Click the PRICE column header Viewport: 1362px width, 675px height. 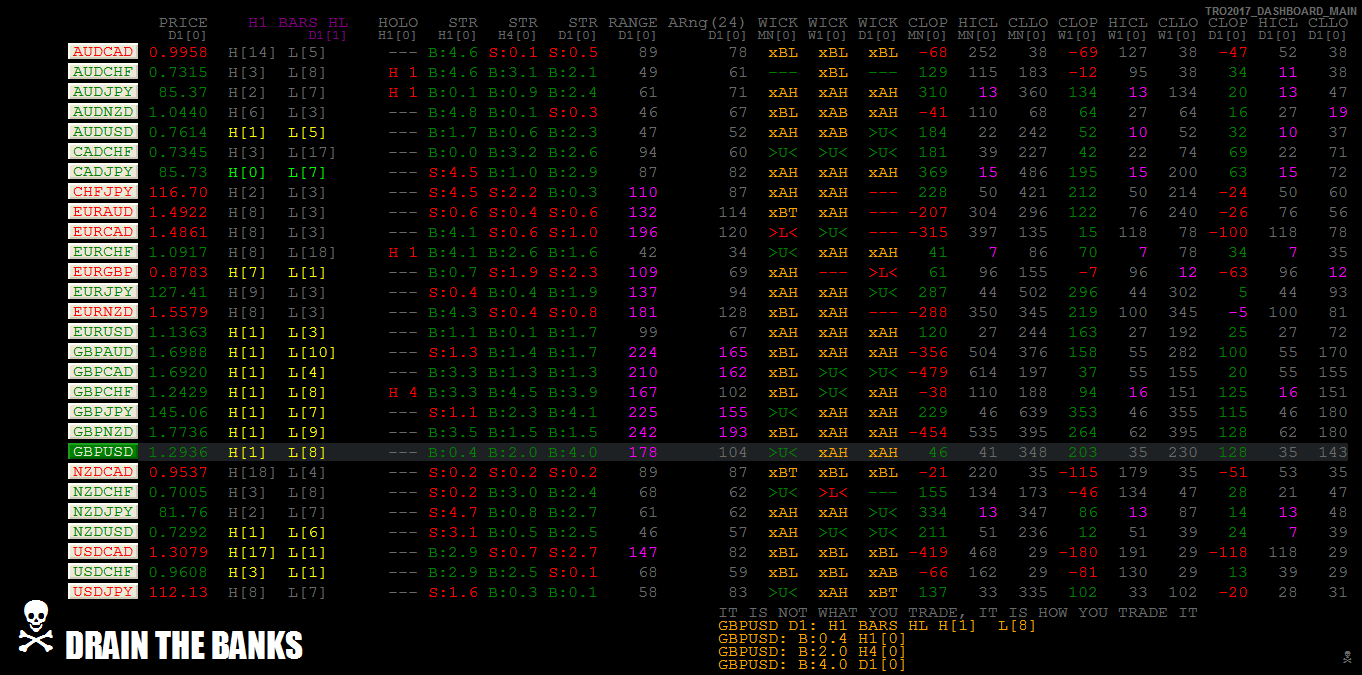click(x=183, y=23)
